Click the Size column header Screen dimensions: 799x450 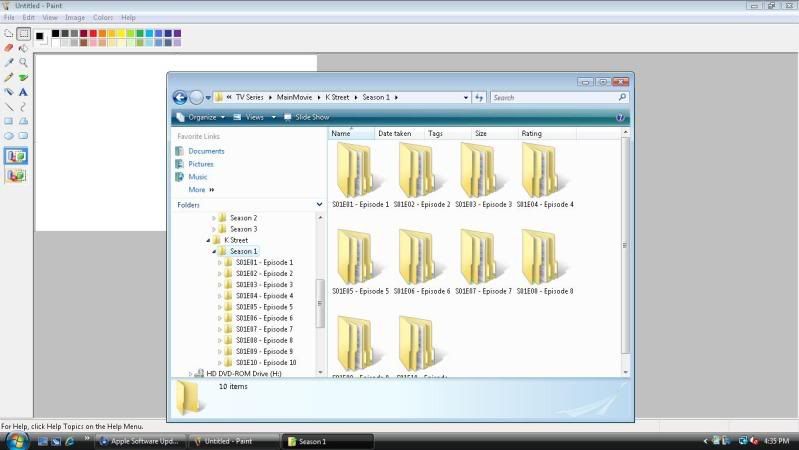pyautogui.click(x=493, y=134)
